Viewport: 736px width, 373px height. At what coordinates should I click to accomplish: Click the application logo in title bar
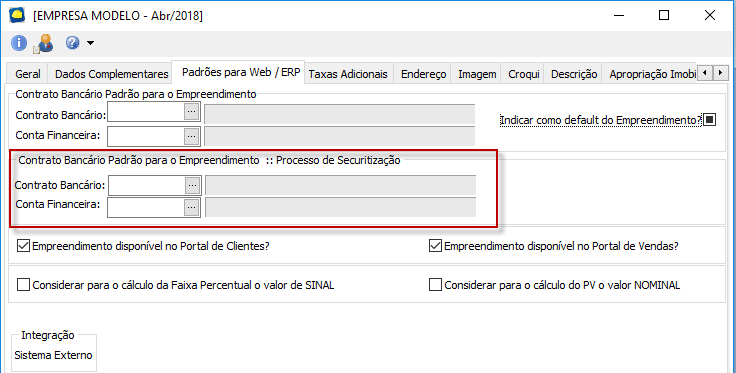click(x=17, y=15)
